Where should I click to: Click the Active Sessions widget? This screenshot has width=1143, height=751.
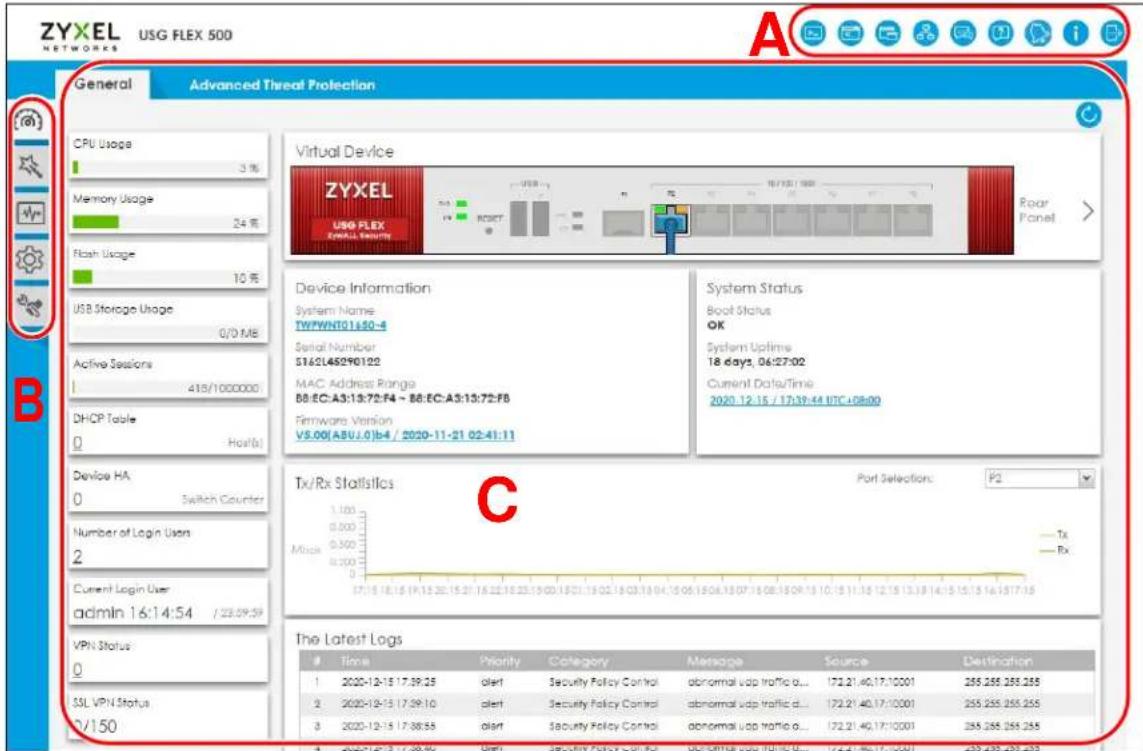tap(168, 377)
